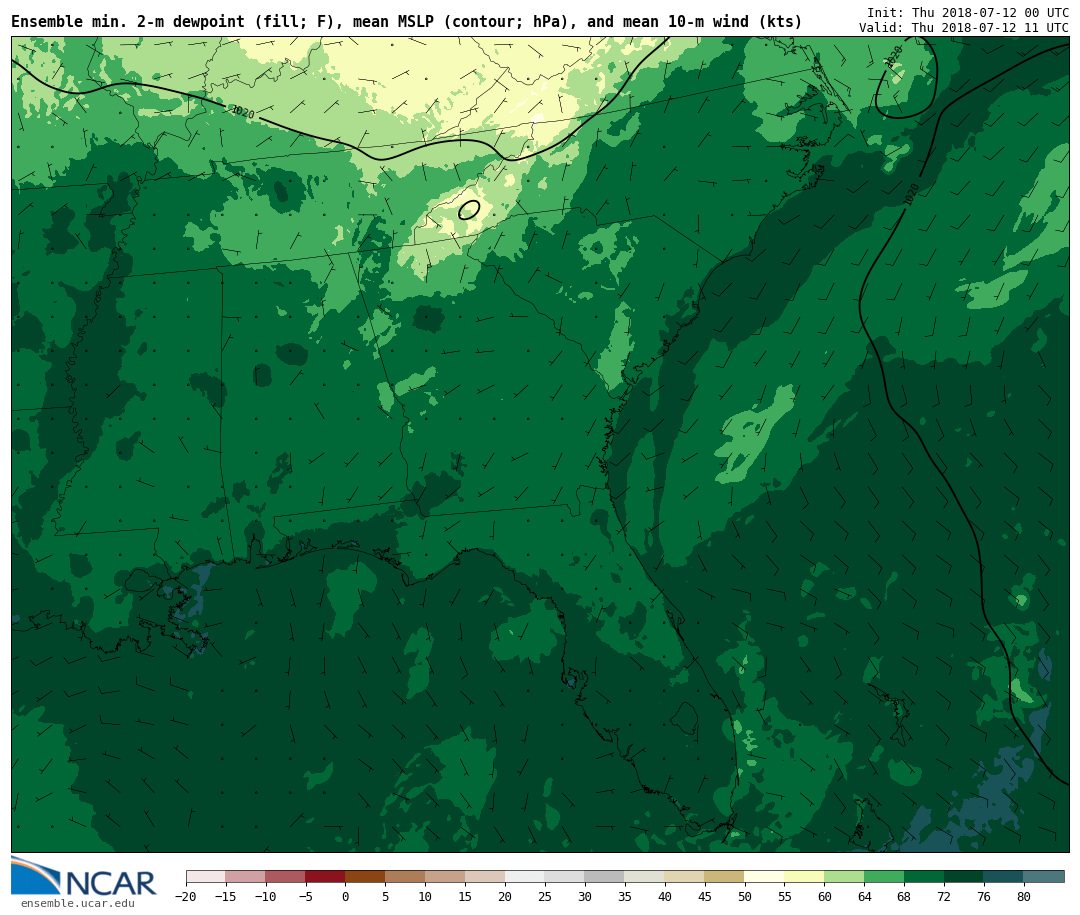Click the Lake Okeechobee outline in Florida
The width and height of the screenshot is (1080, 915).
[684, 716]
